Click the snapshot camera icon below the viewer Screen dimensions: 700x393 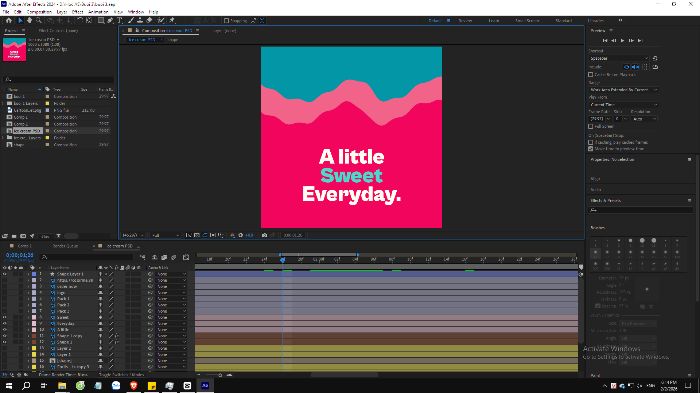pos(264,235)
